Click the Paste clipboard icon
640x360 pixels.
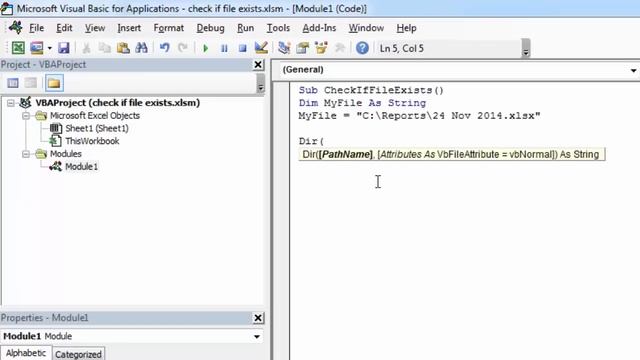[123, 48]
